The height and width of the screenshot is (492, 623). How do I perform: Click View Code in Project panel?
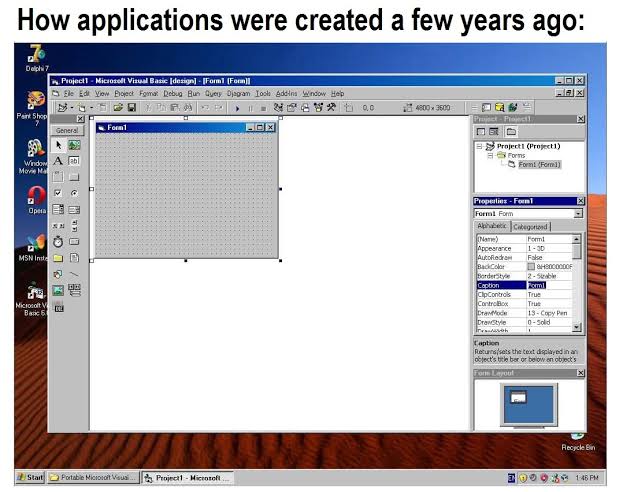pos(481,132)
